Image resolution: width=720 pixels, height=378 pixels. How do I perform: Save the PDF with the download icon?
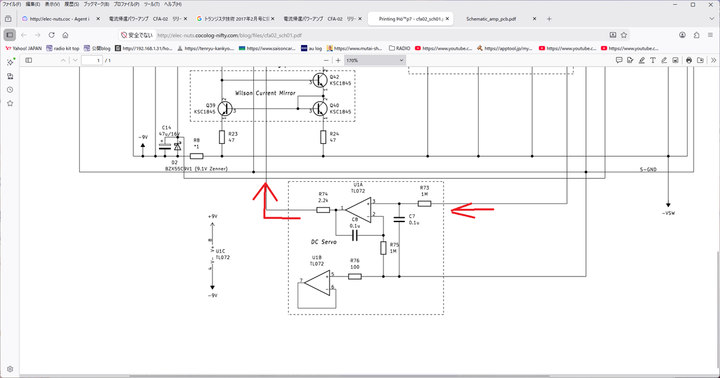point(700,60)
